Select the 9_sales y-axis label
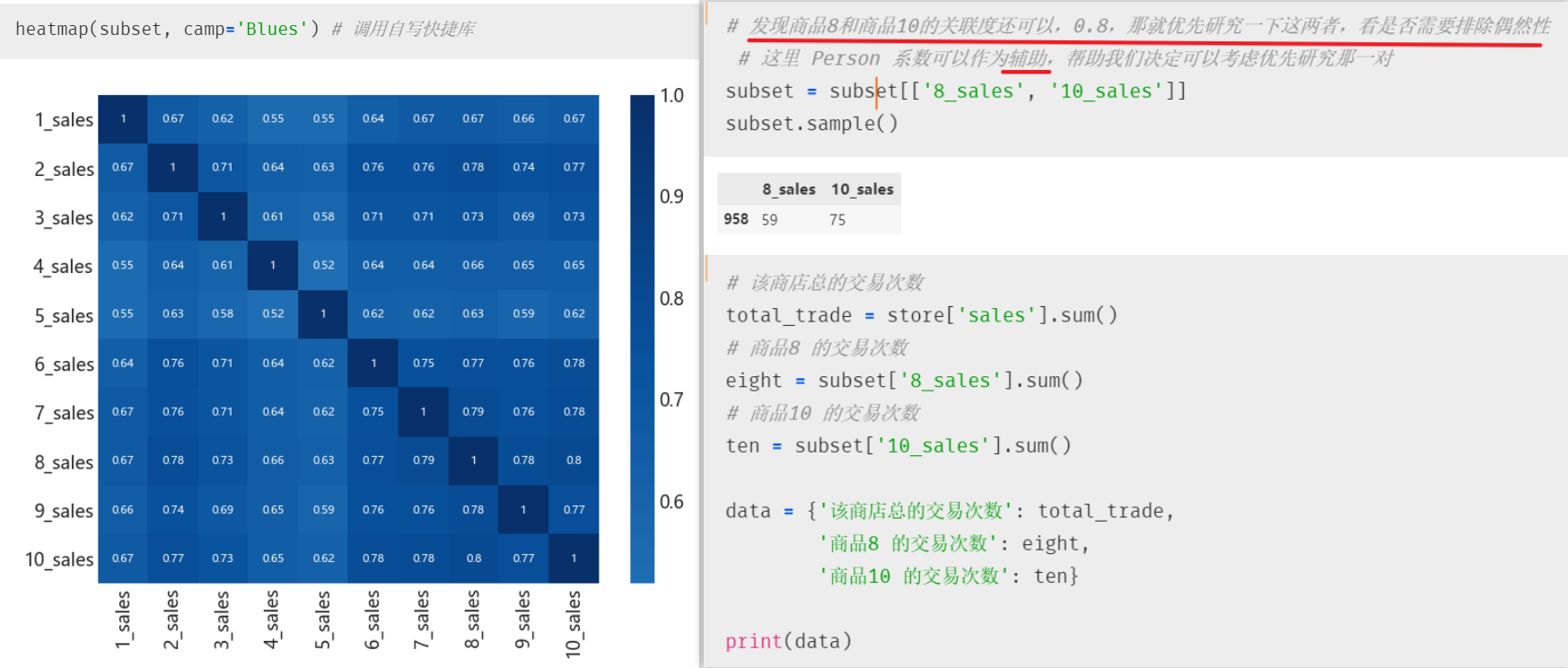Screen dimensions: 1568x668 click(x=64, y=510)
